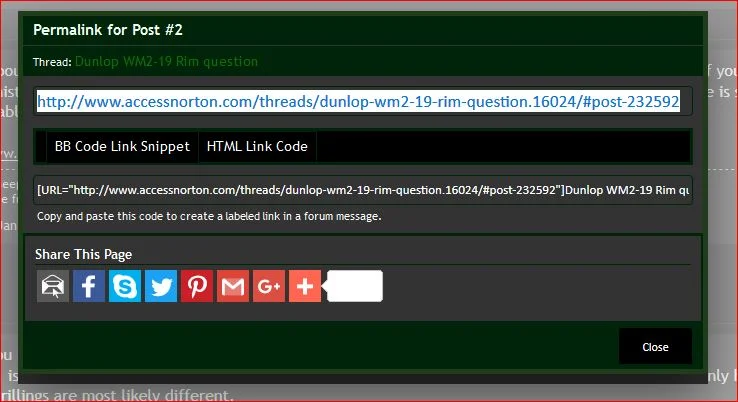Send the link using the Gmail icon

[x=233, y=286]
